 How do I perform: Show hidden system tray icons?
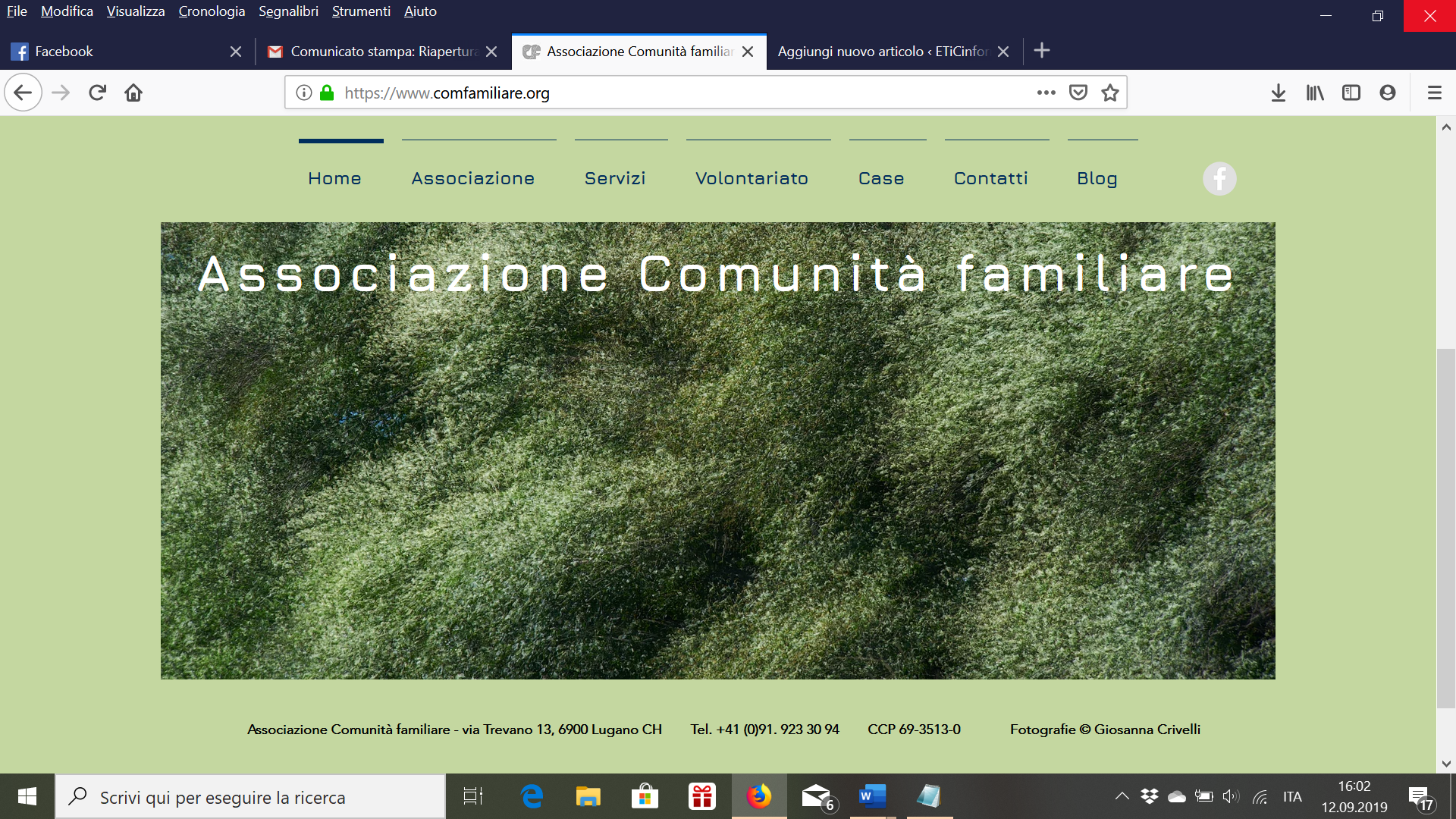tap(1122, 796)
